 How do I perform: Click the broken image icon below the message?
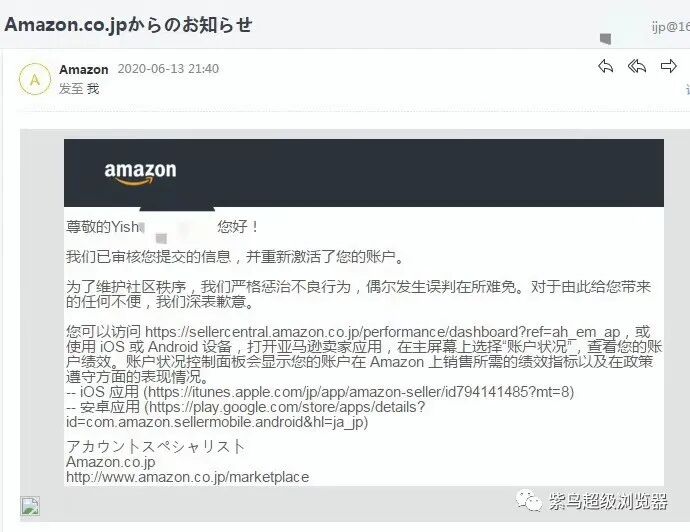click(30, 506)
